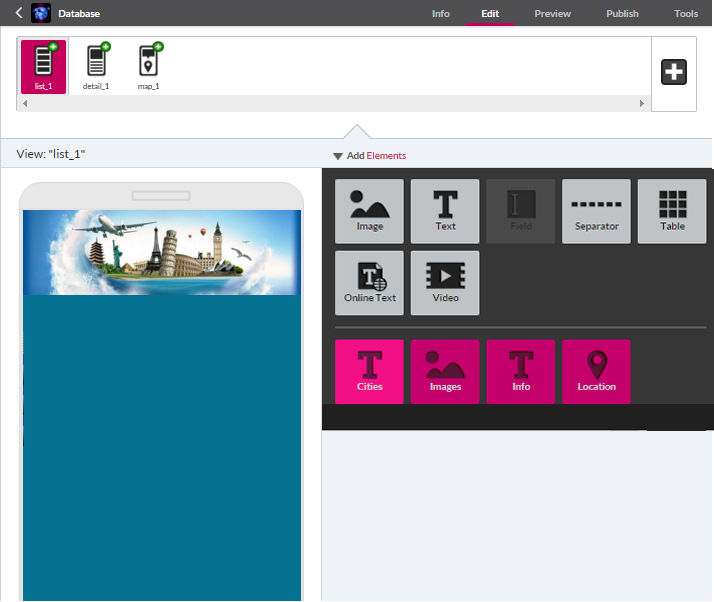Select the travel banner image in phone preview
Image resolution: width=714 pixels, height=602 pixels.
coord(162,252)
